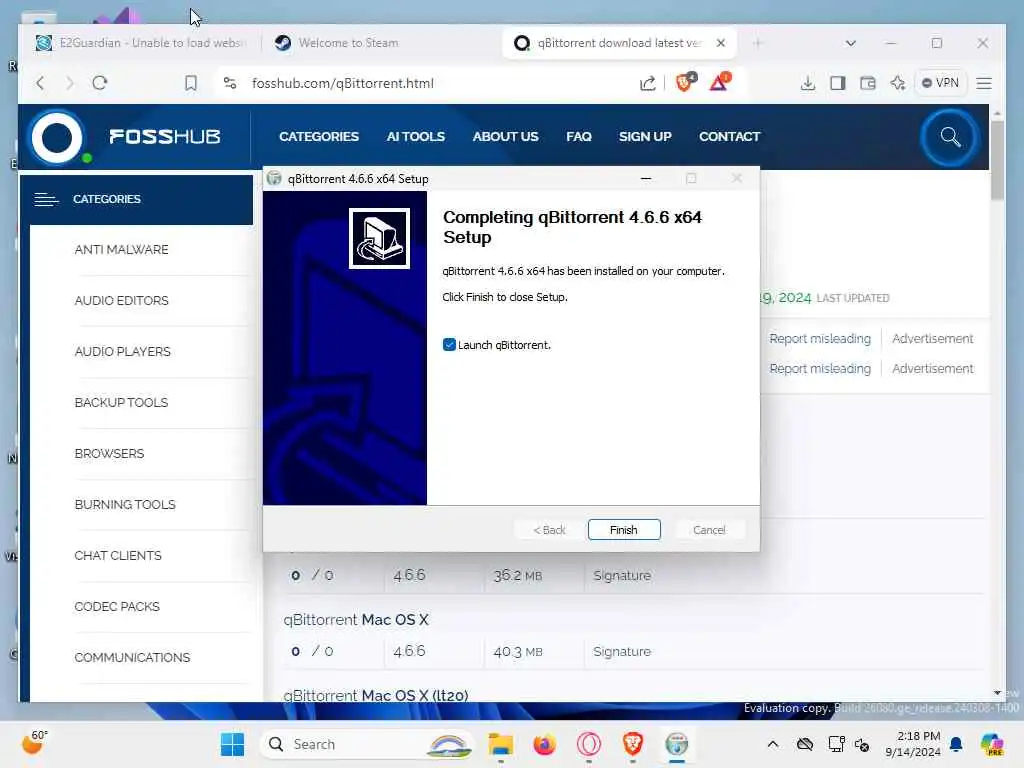This screenshot has height=768, width=1024.
Task: Open the browser hamburger menu
Action: point(984,83)
